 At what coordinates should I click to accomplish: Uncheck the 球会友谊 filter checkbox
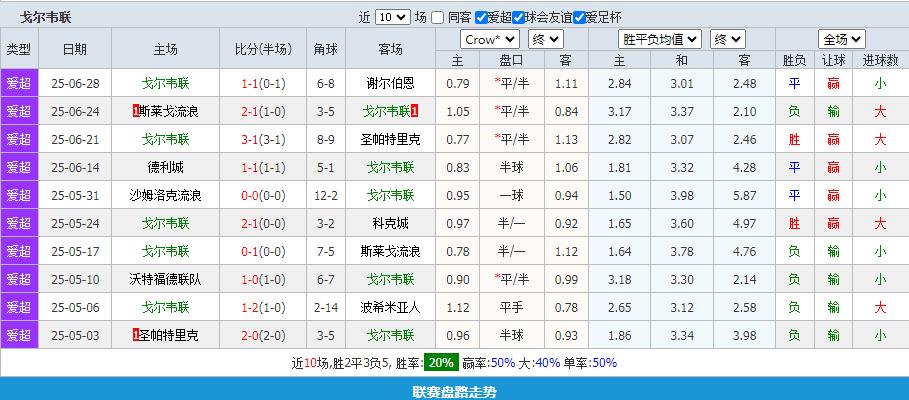(518, 17)
